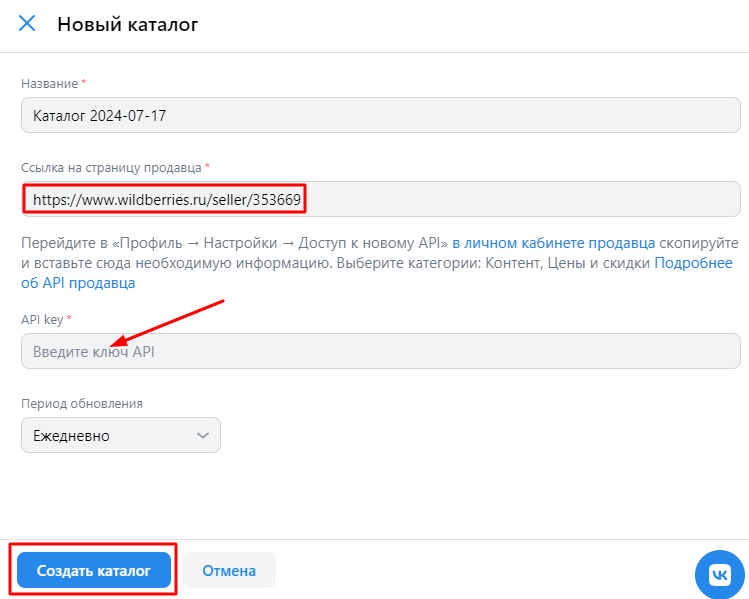The width and height of the screenshot is (749, 599).
Task: Click the chevron arrow in update period selector
Action: point(203,436)
